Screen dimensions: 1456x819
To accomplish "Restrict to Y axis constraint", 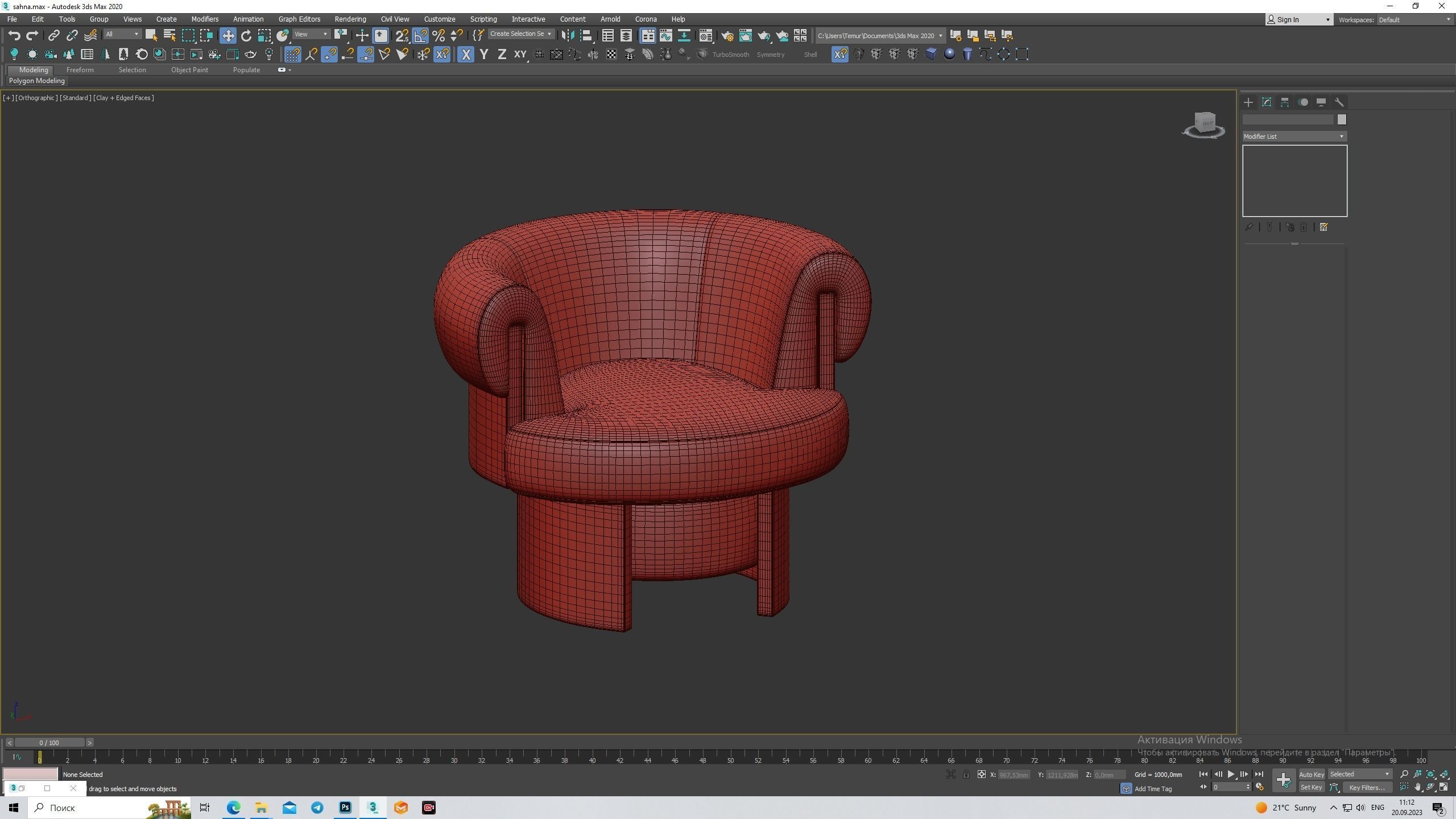I will pyautogui.click(x=484, y=55).
